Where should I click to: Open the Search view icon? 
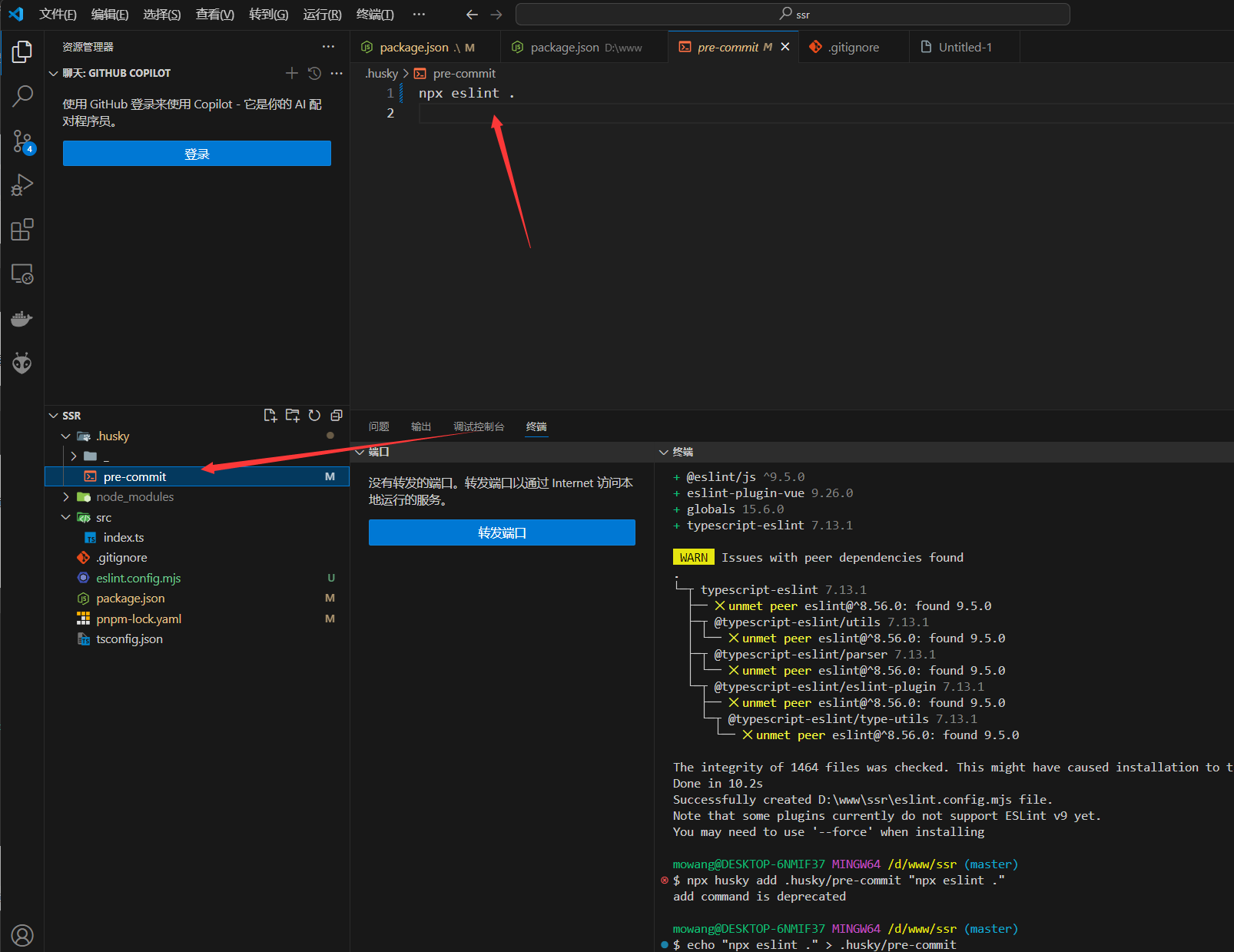[22, 96]
